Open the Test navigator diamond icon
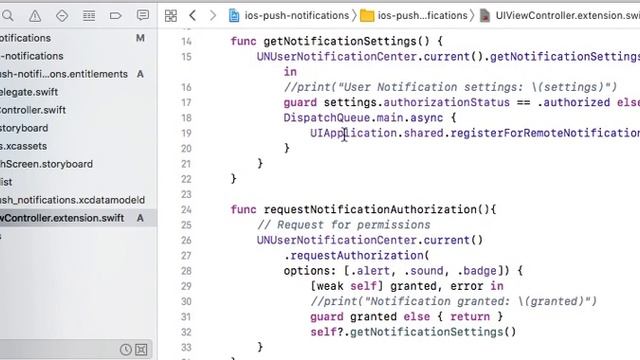 [x=62, y=16]
